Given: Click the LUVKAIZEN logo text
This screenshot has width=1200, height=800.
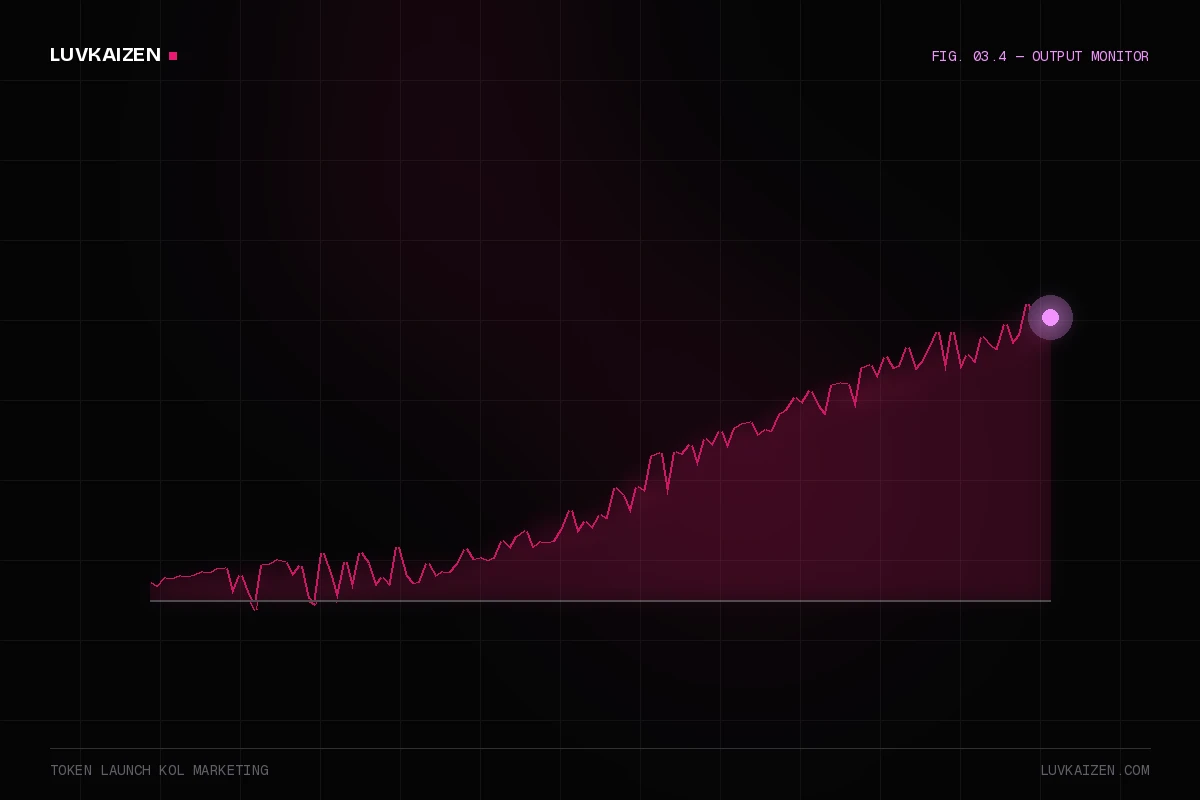Looking at the screenshot, I should 105,55.
